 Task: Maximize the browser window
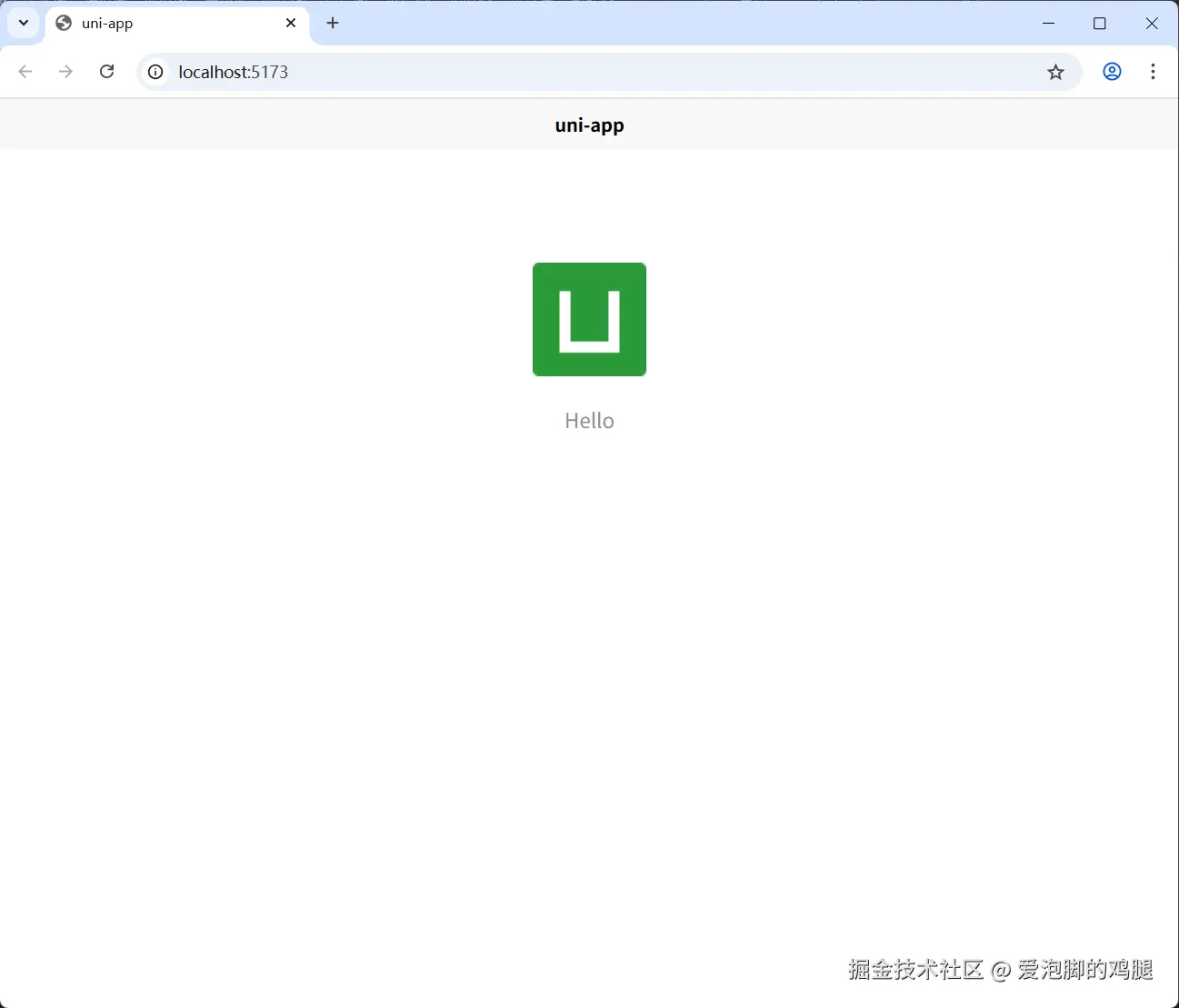[x=1100, y=23]
